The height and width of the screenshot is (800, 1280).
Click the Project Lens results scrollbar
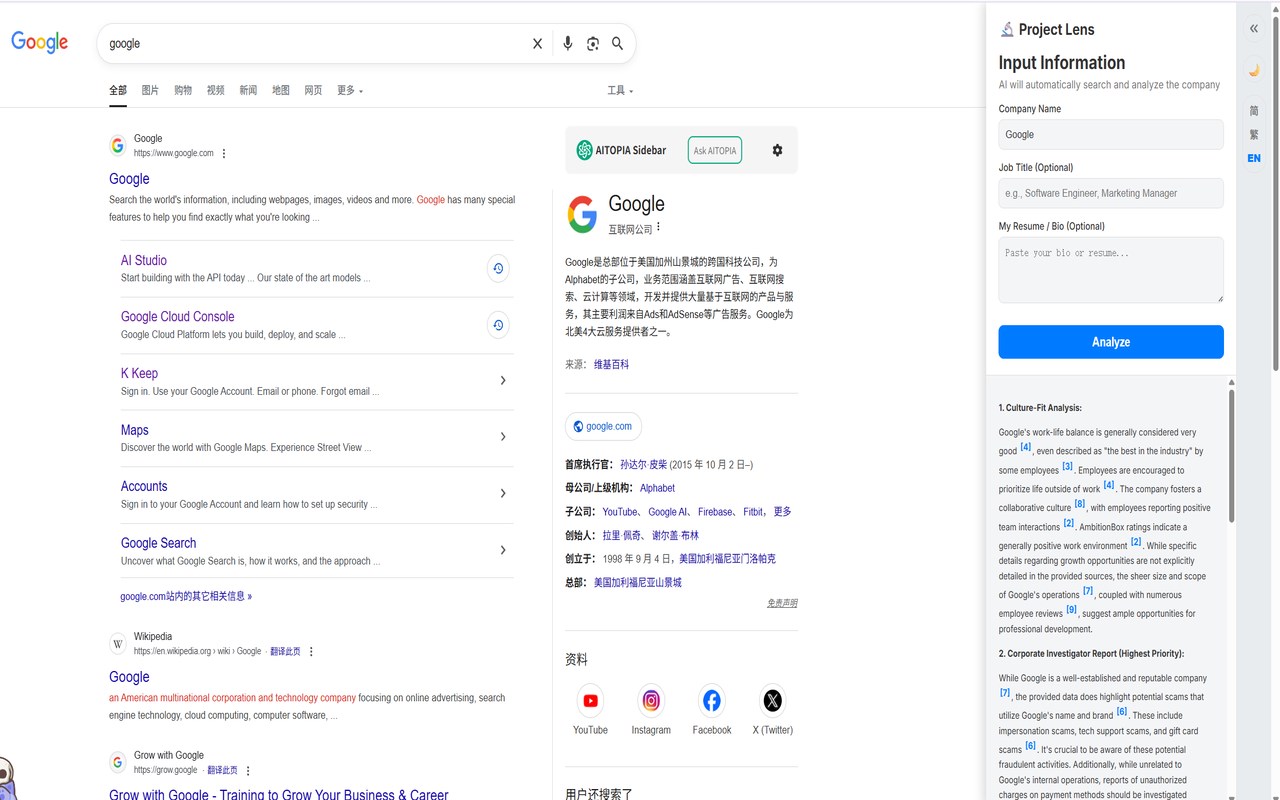1232,455
